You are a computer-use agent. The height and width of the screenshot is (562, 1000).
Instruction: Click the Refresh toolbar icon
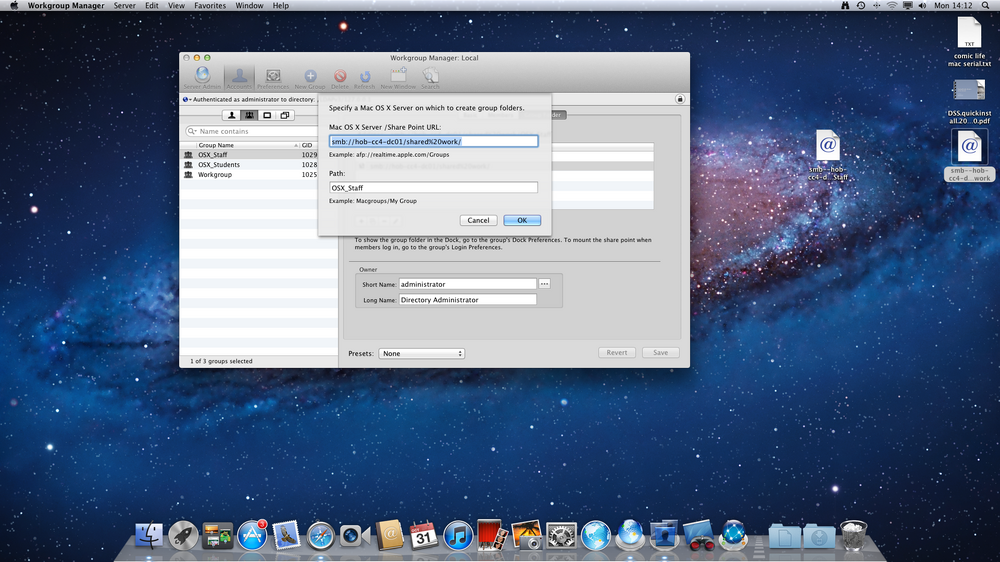tap(364, 78)
